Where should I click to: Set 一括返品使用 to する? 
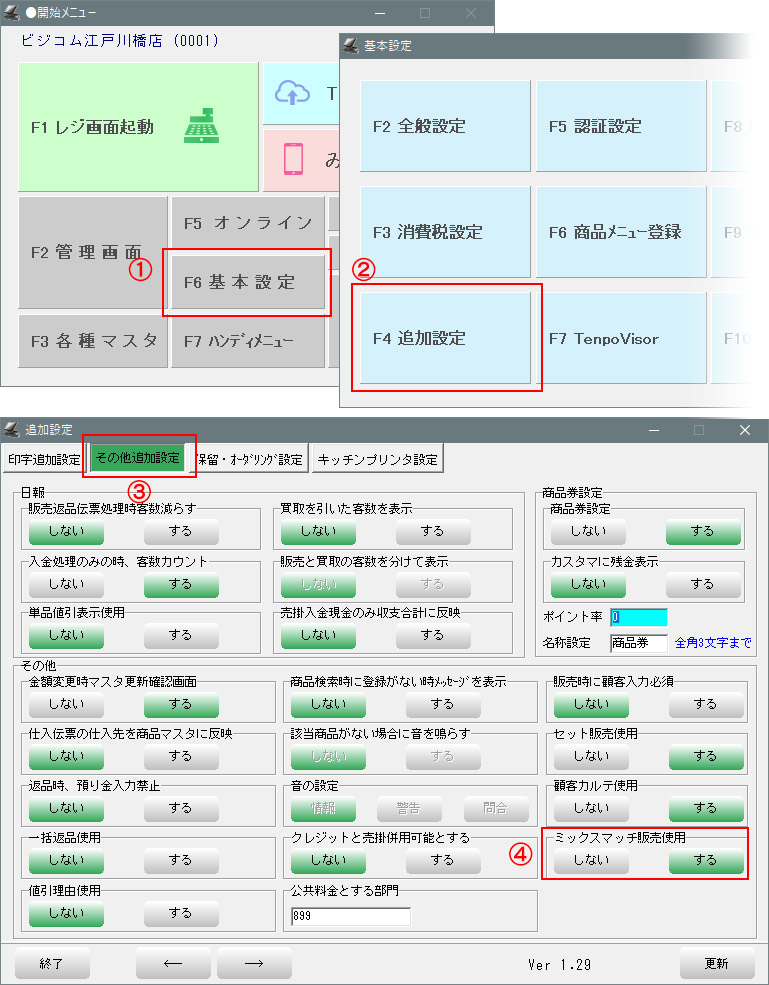[x=180, y=859]
